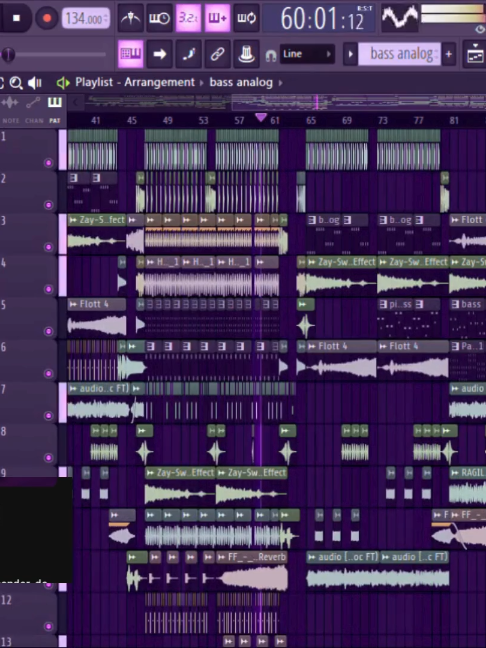Image resolution: width=486 pixels, height=648 pixels.
Task: Mute track 6 with its LED
Action: (48, 374)
